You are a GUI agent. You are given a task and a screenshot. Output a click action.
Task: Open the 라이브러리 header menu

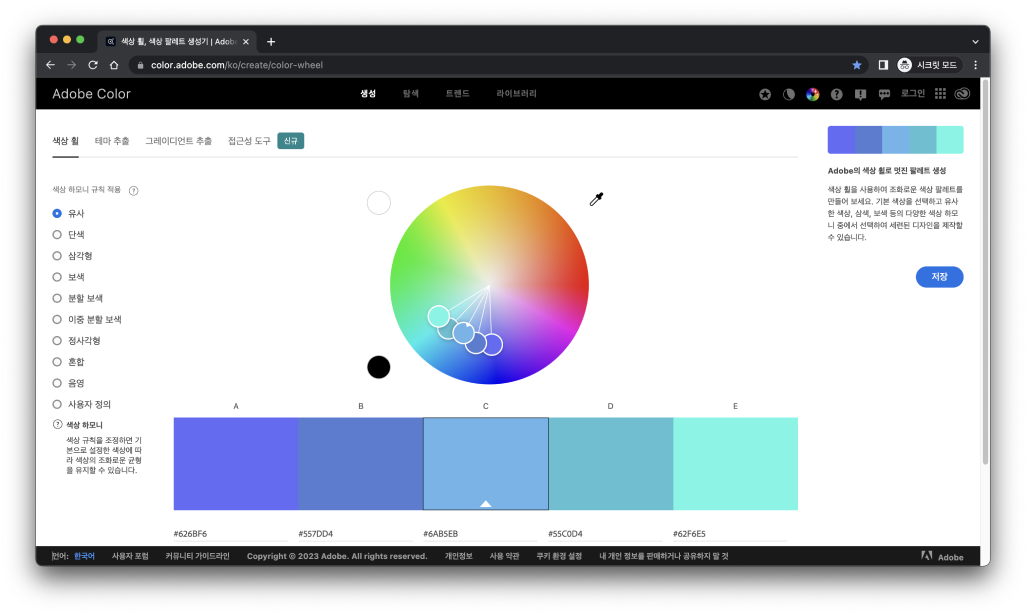tap(516, 94)
